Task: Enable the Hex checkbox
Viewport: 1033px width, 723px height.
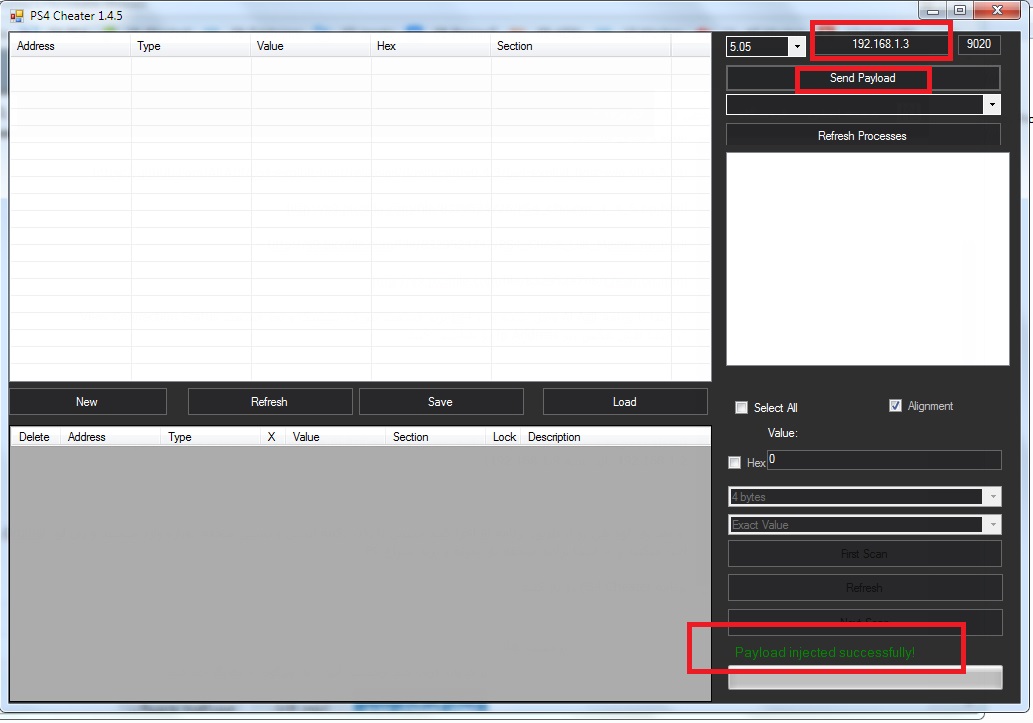Action: pyautogui.click(x=736, y=463)
